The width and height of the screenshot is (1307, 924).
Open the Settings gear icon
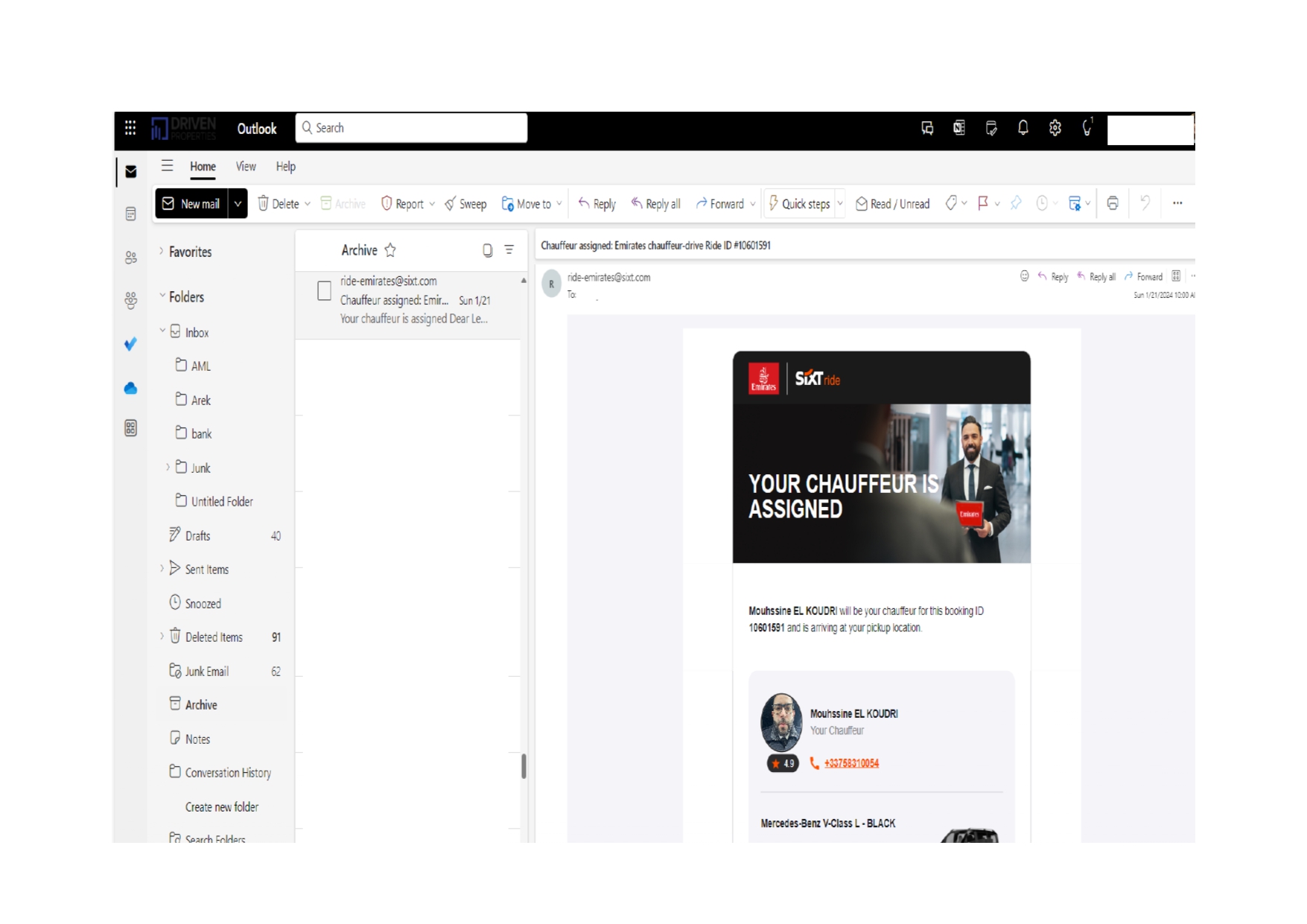click(1055, 128)
